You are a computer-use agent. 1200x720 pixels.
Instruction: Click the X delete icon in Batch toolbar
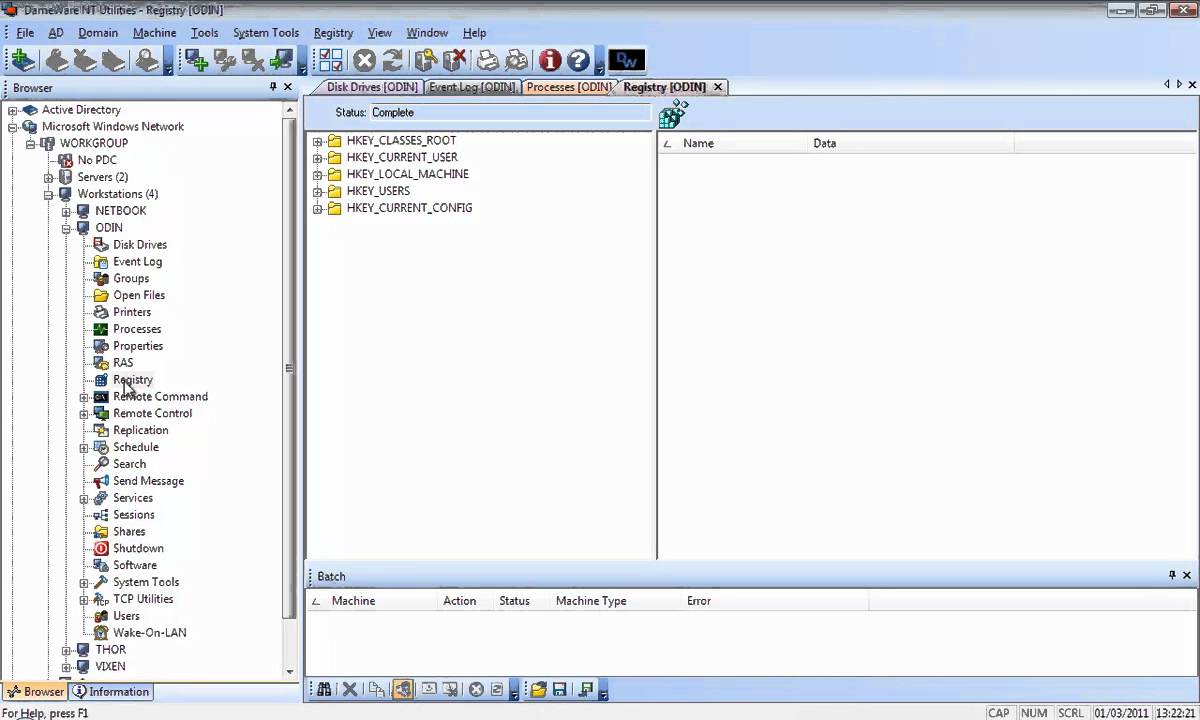[350, 689]
